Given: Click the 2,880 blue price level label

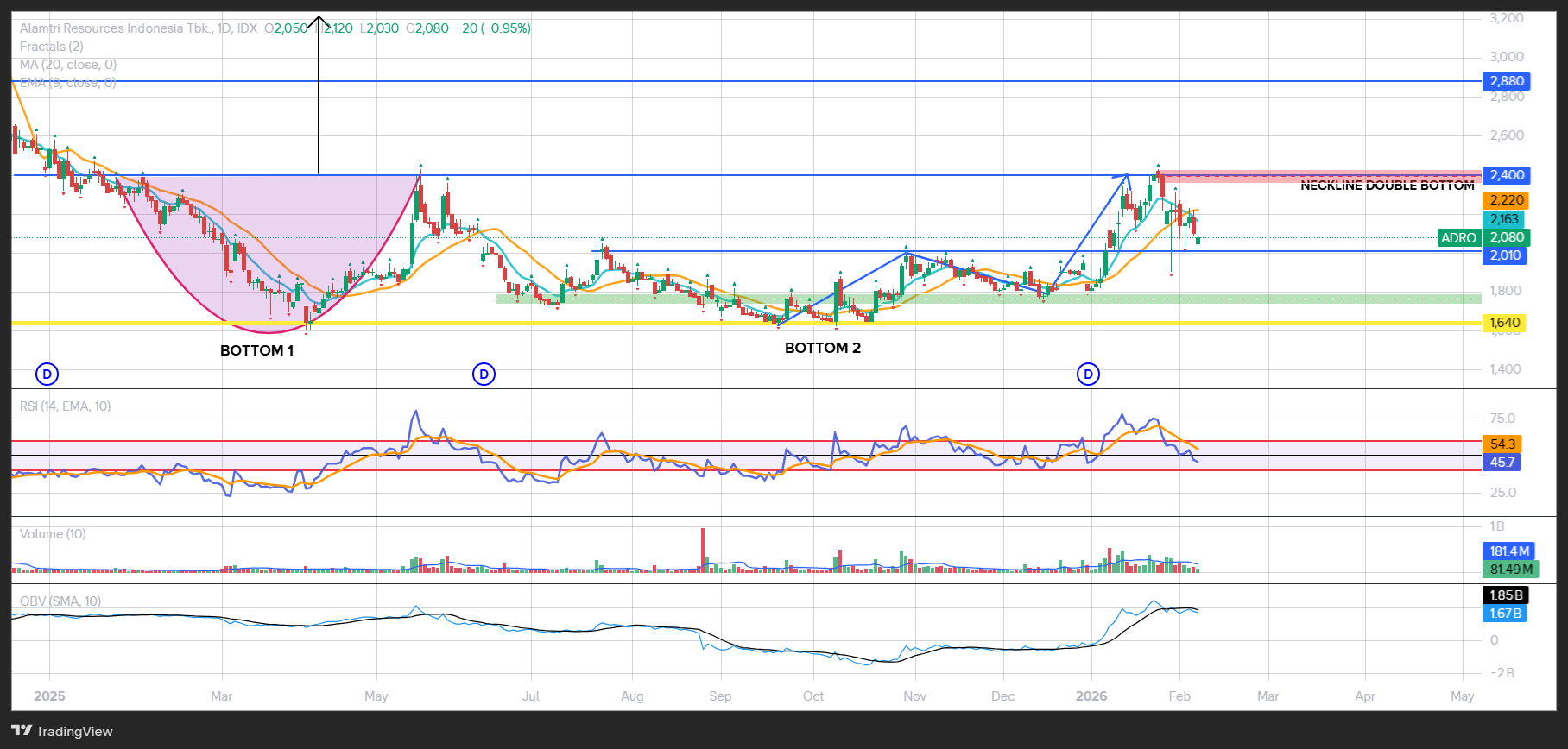Looking at the screenshot, I should pyautogui.click(x=1507, y=81).
